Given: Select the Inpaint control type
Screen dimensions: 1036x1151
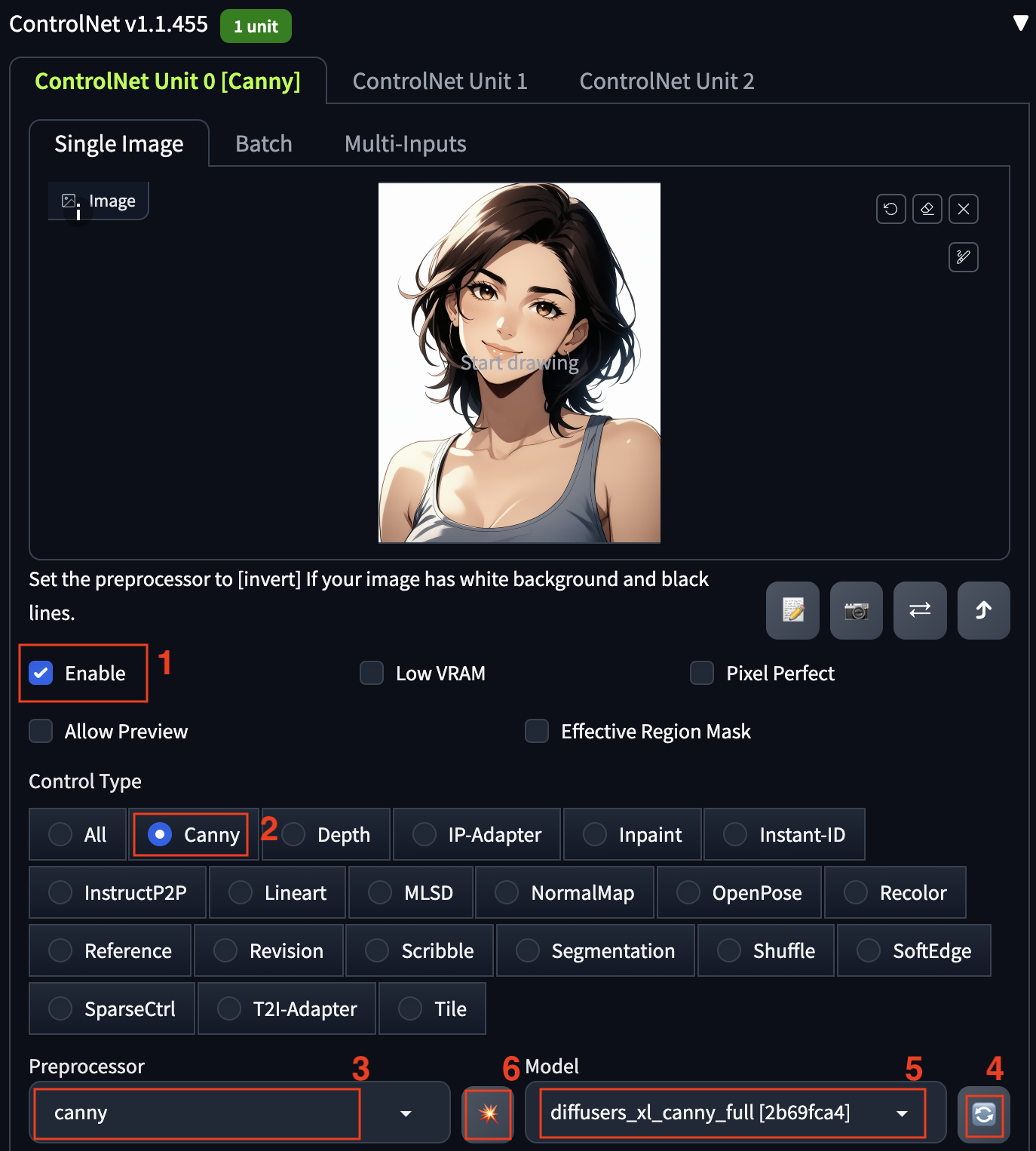Looking at the screenshot, I should click(633, 834).
